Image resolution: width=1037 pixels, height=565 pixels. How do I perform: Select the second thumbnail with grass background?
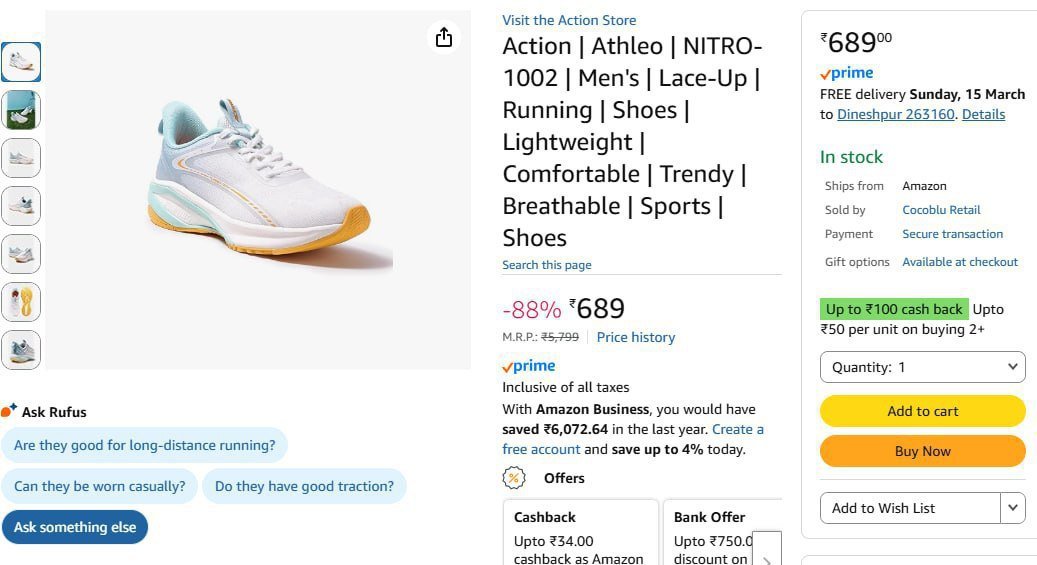point(21,110)
